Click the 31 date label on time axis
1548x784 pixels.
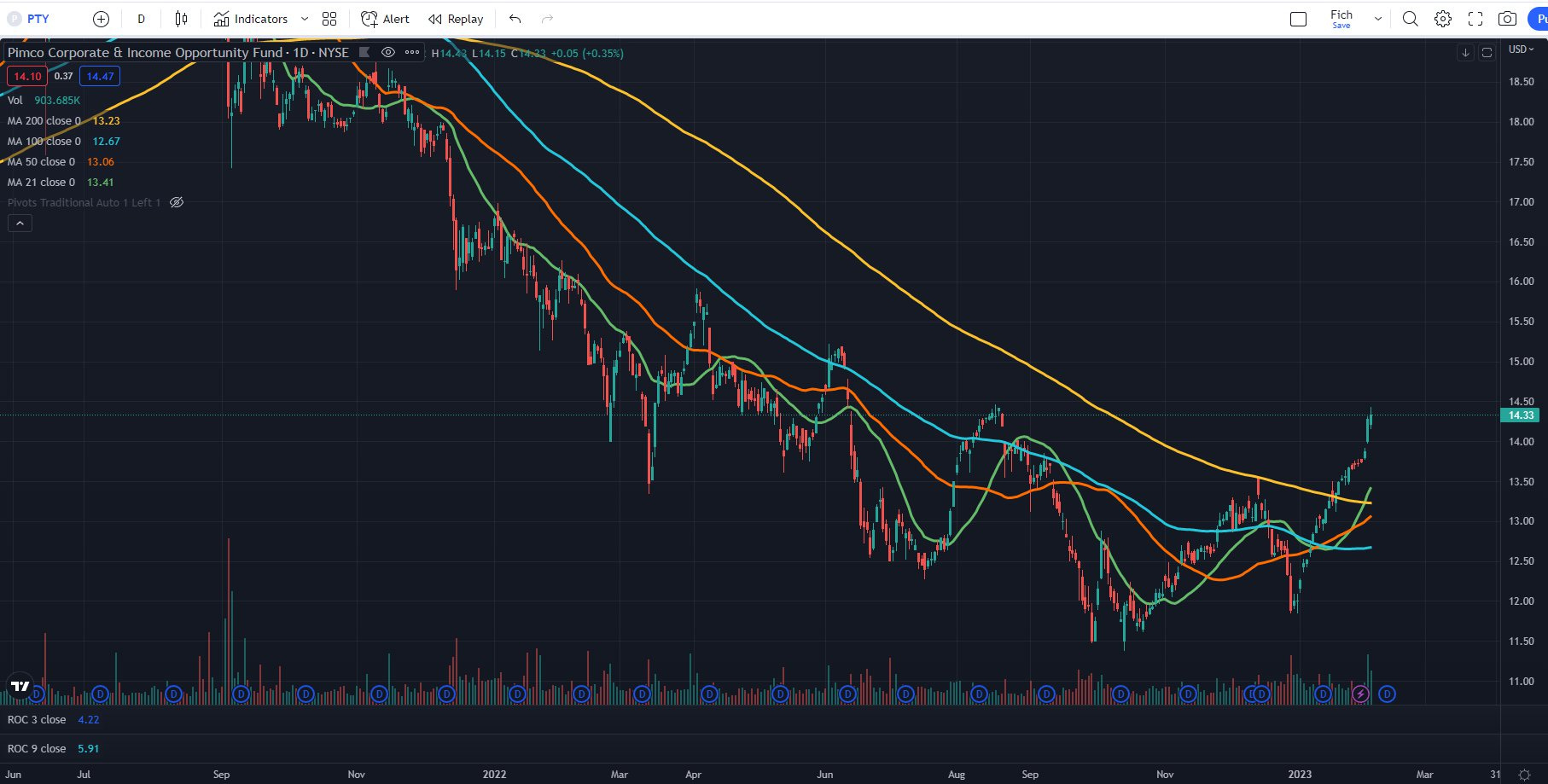click(1495, 775)
